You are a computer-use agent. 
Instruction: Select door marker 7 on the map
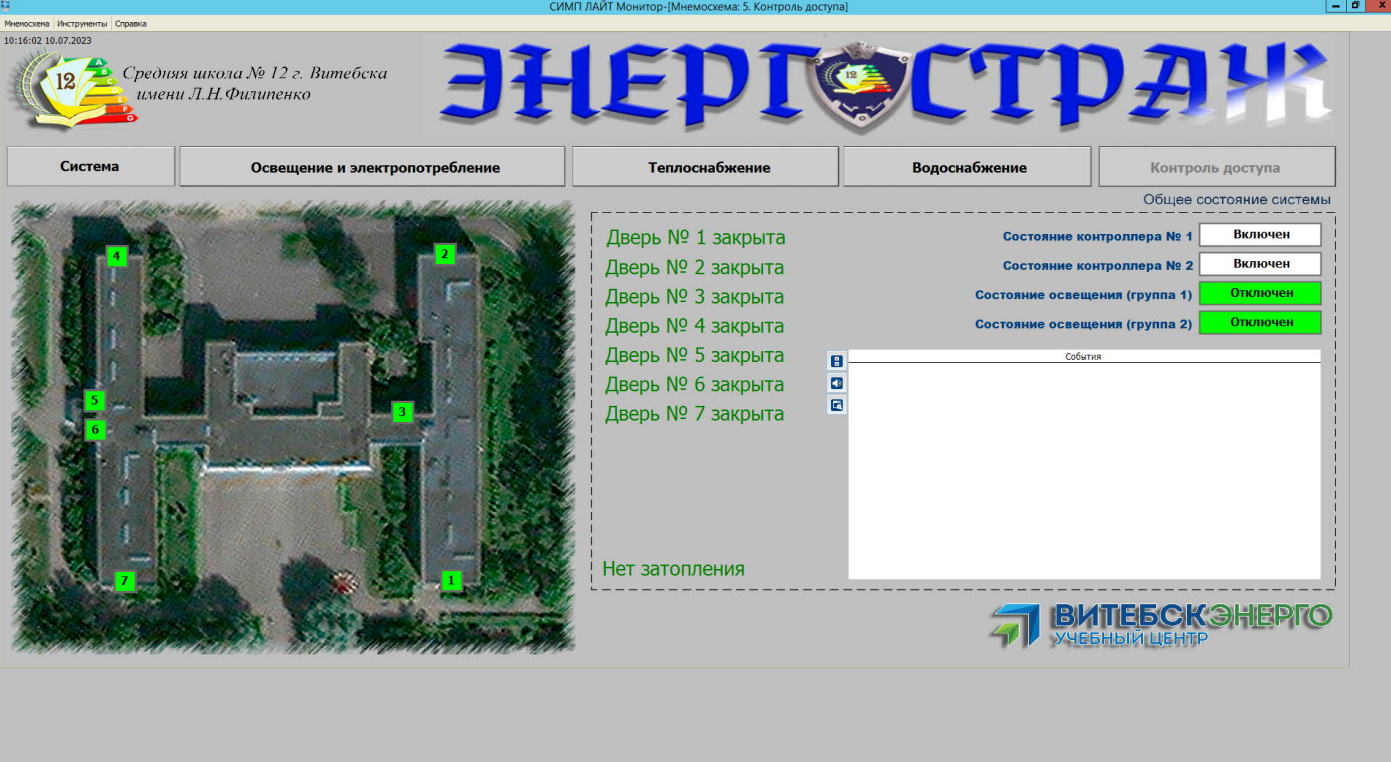click(x=124, y=581)
